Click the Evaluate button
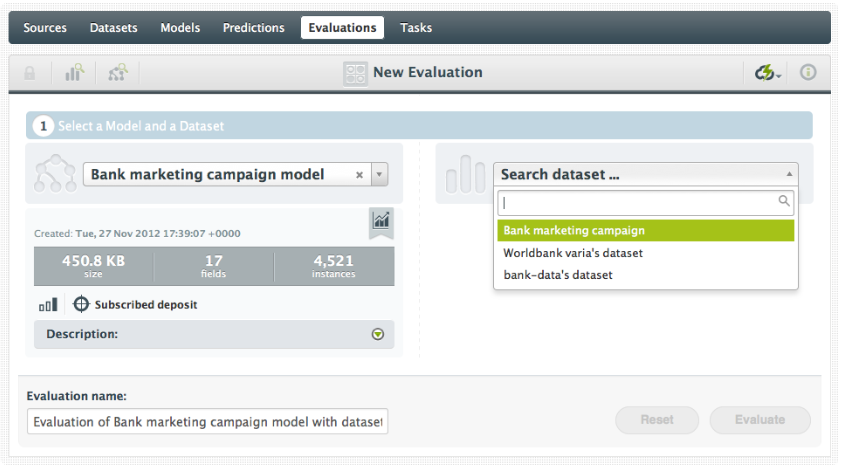 (x=760, y=420)
